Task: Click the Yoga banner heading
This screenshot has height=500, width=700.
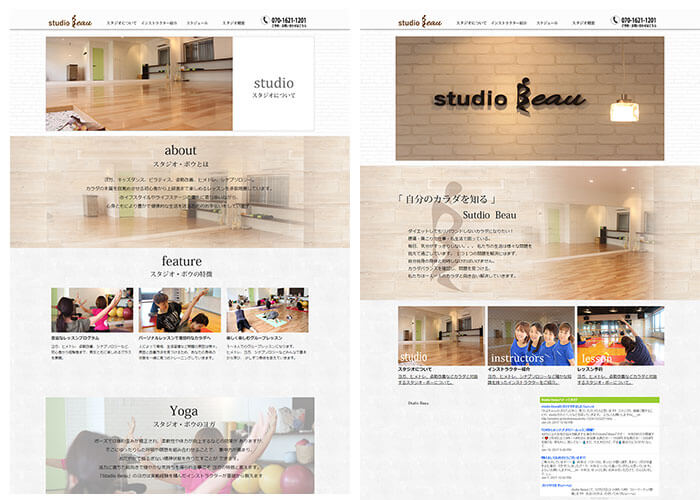Action: point(183,411)
